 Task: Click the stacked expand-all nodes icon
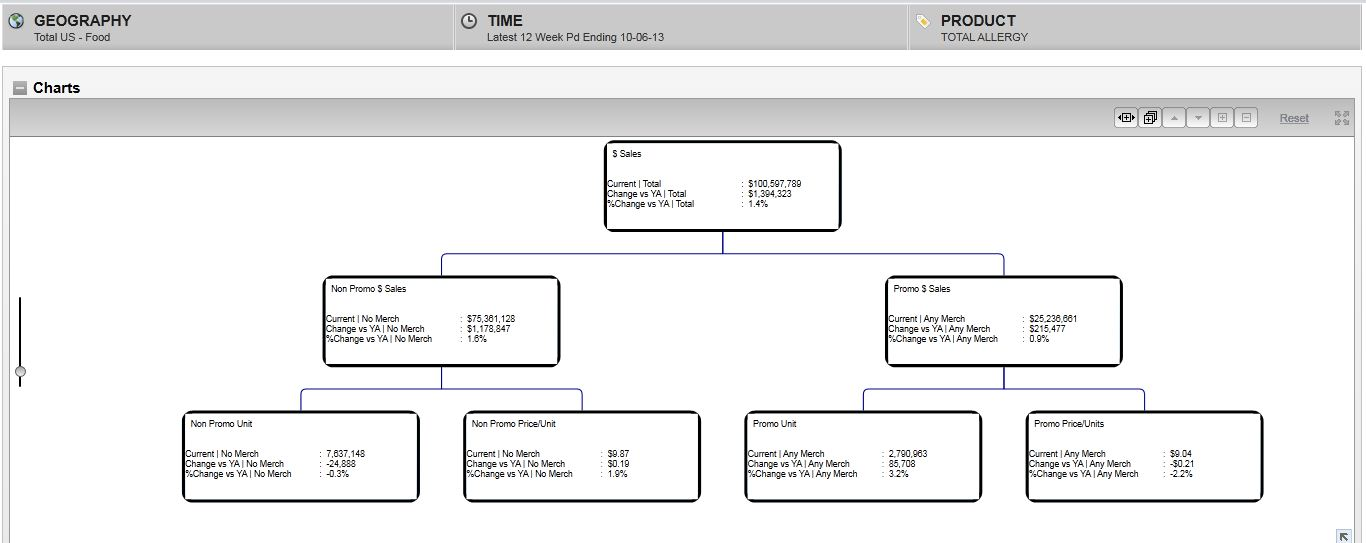pyautogui.click(x=1150, y=118)
